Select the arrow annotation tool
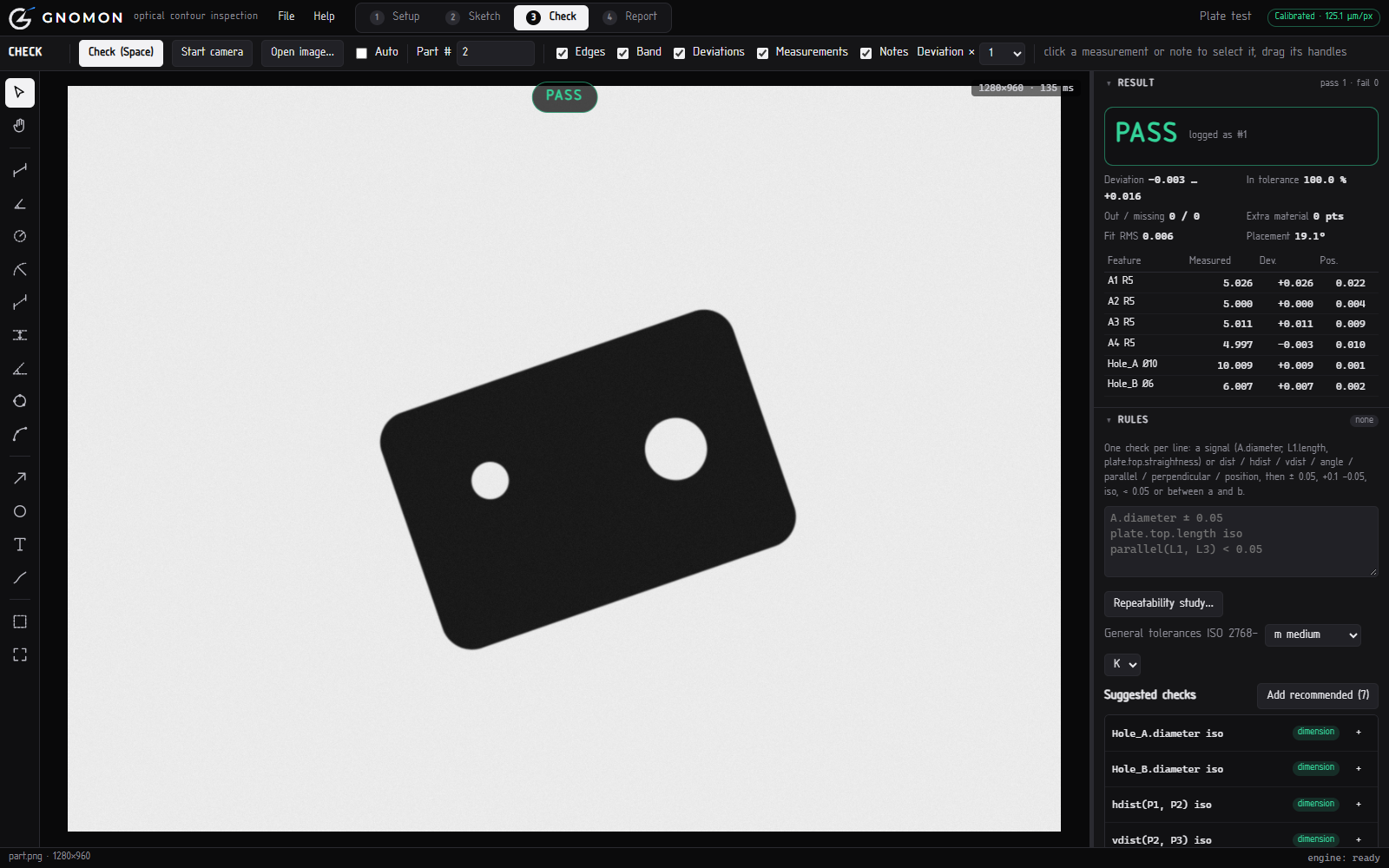The image size is (1389, 868). click(20, 478)
